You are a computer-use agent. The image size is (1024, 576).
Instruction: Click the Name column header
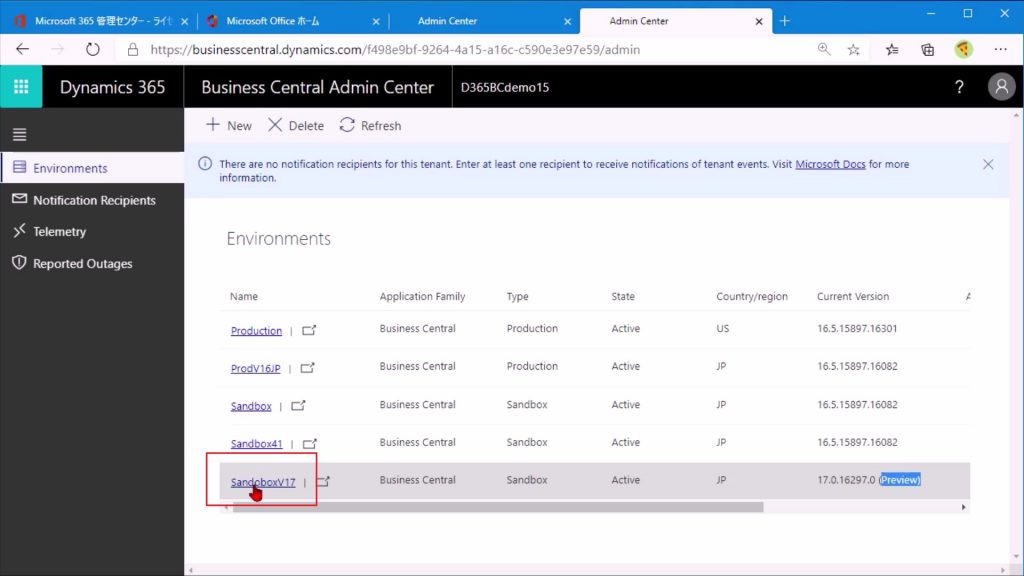point(244,296)
